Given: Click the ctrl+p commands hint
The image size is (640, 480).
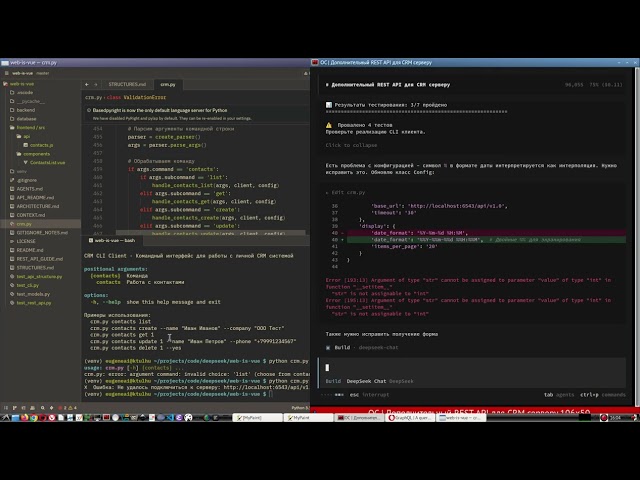Looking at the screenshot, I should (x=603, y=395).
